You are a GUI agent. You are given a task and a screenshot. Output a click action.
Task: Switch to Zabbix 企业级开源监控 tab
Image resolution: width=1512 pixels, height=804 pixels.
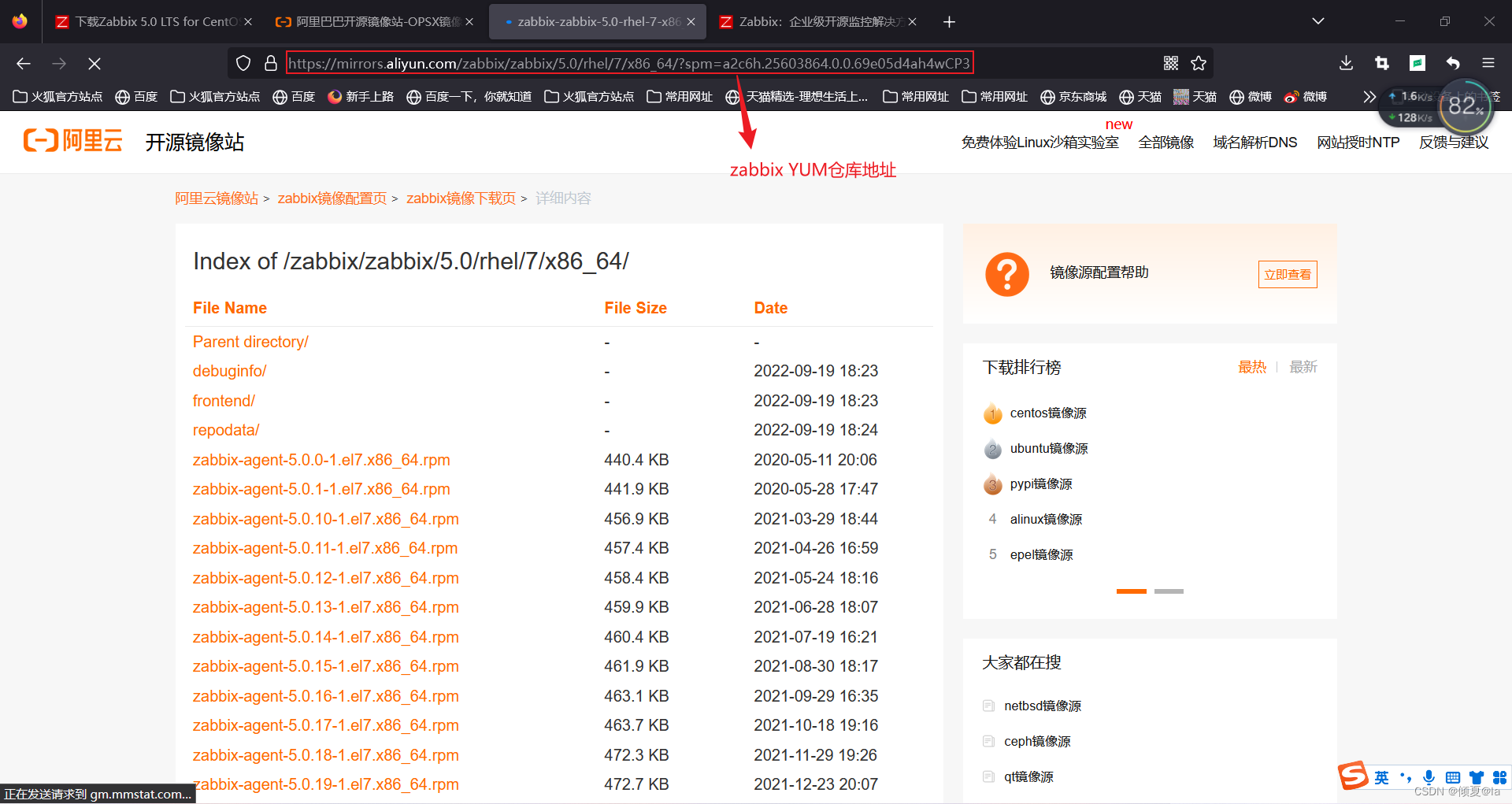[x=817, y=22]
